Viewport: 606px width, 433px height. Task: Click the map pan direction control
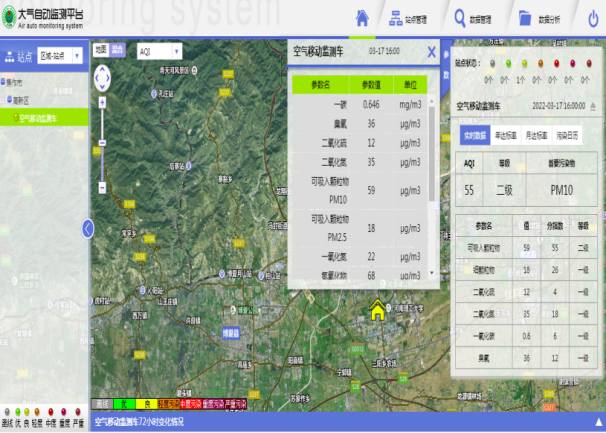click(x=101, y=76)
